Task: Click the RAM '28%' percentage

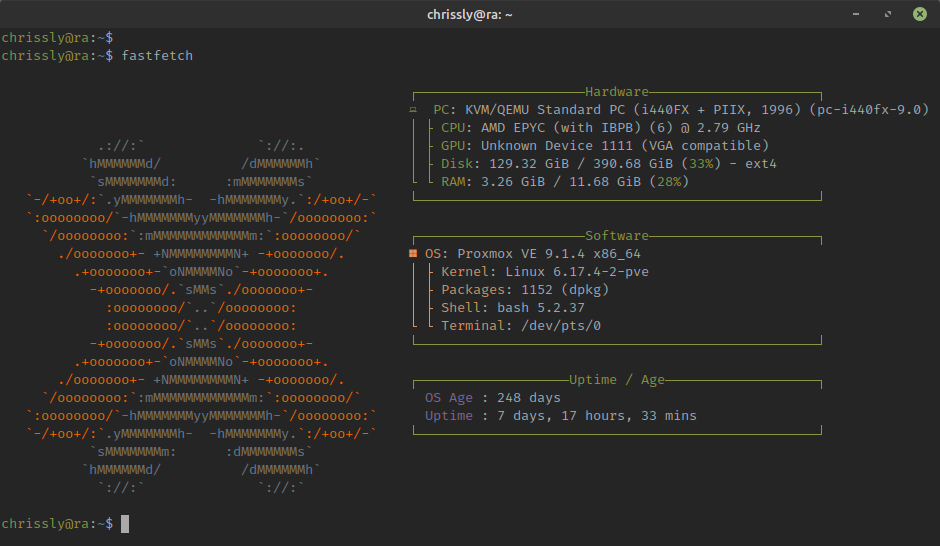Action: [x=669, y=182]
